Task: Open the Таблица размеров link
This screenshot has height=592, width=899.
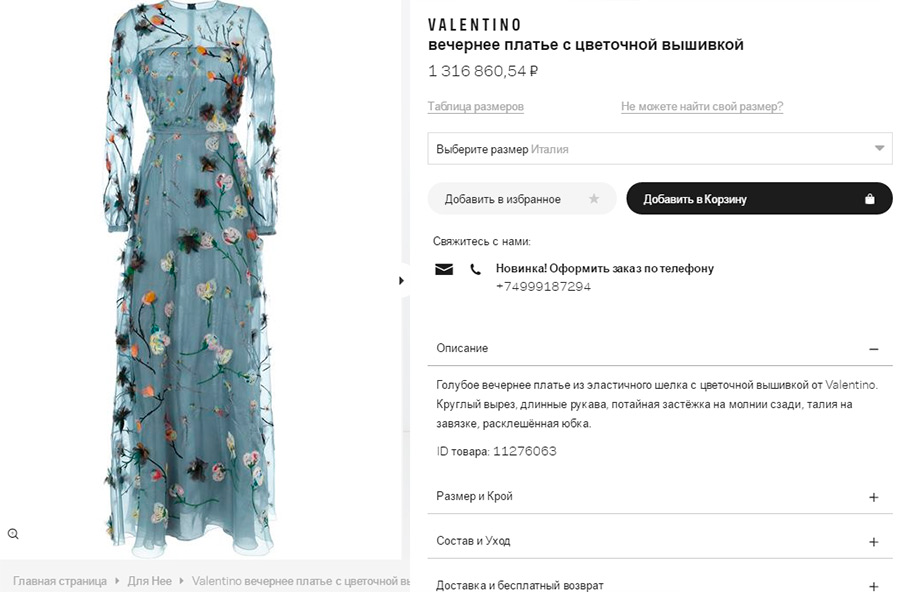Action: [x=474, y=106]
